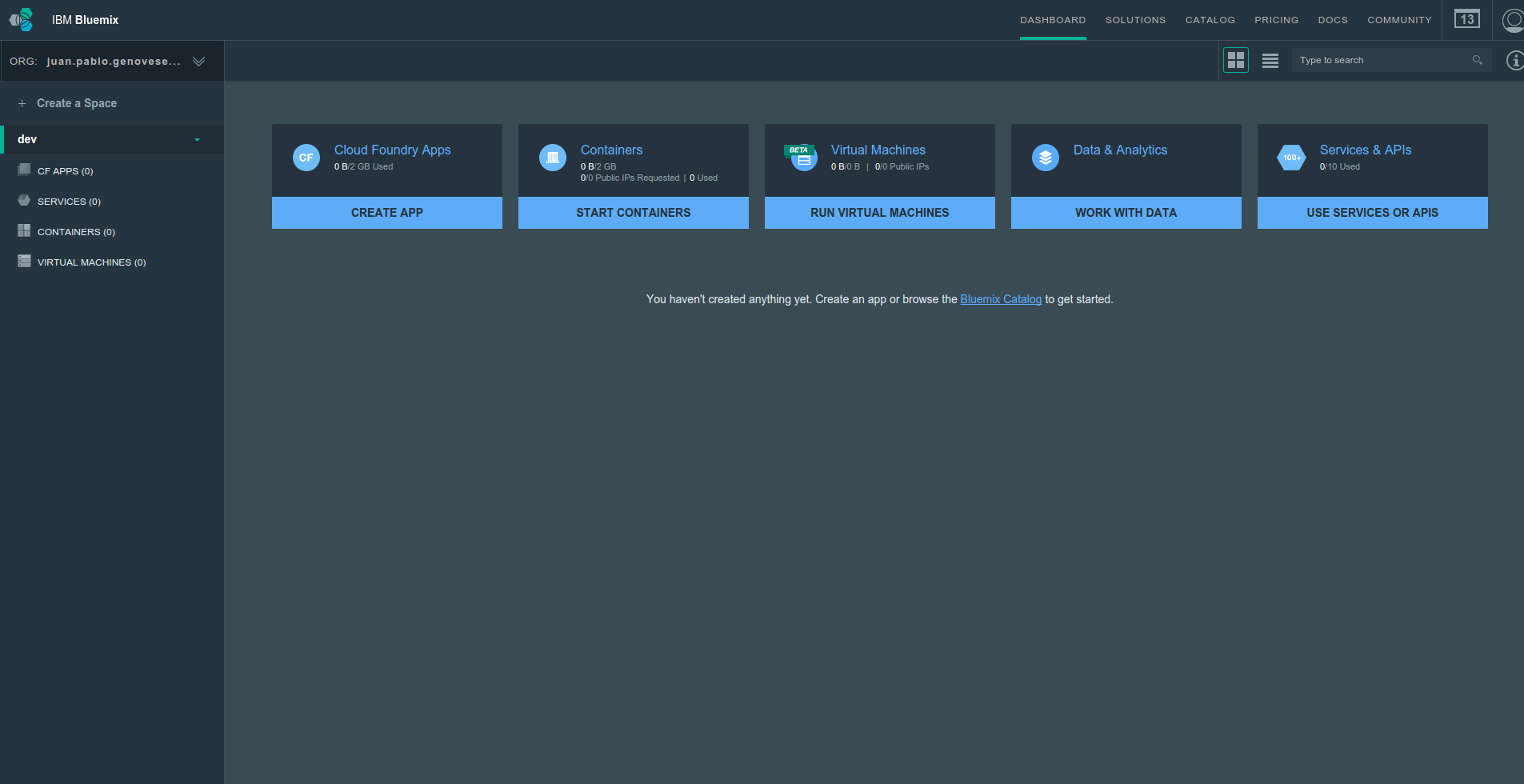Open the Solutions menu
This screenshot has height=784, width=1524.
tap(1136, 20)
